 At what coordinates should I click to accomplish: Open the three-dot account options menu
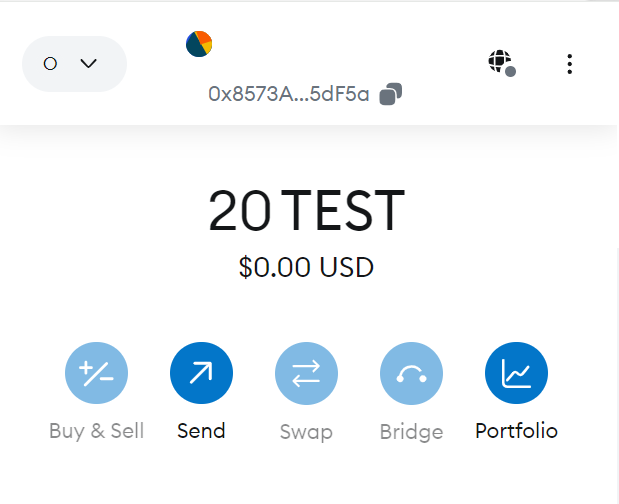(569, 64)
